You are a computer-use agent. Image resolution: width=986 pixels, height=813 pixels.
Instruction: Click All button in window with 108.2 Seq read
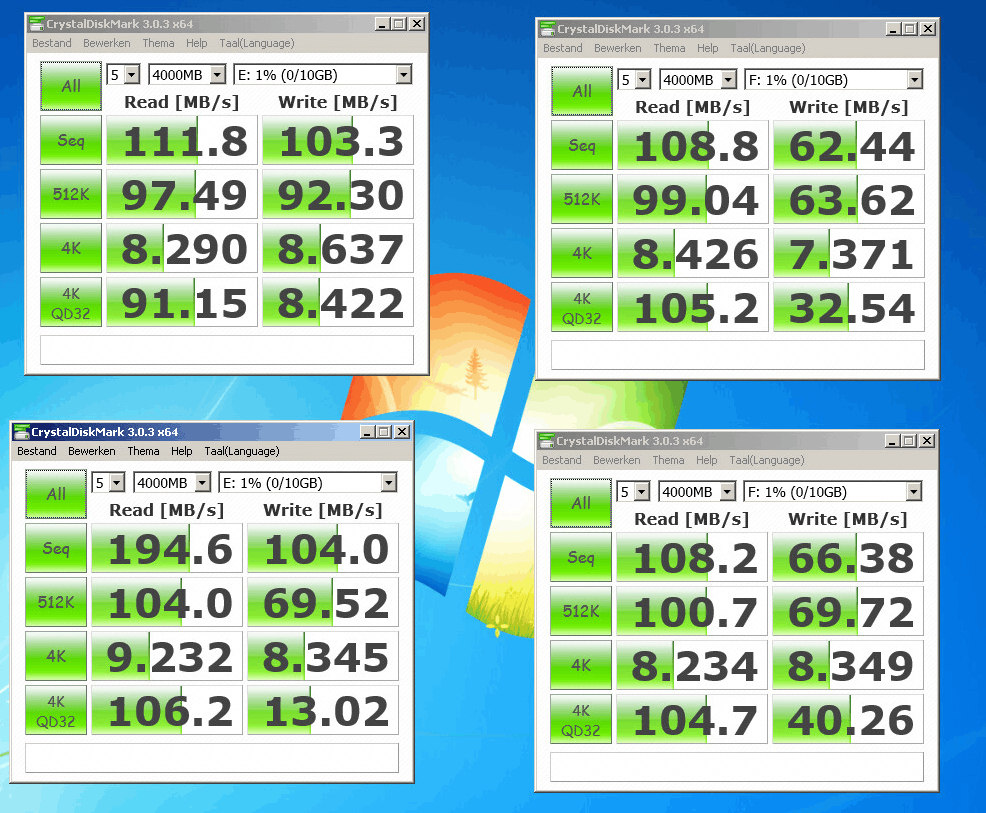pyautogui.click(x=580, y=503)
